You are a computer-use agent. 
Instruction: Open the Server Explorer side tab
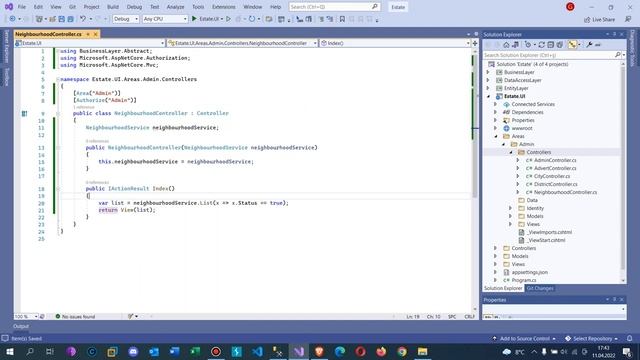point(7,46)
